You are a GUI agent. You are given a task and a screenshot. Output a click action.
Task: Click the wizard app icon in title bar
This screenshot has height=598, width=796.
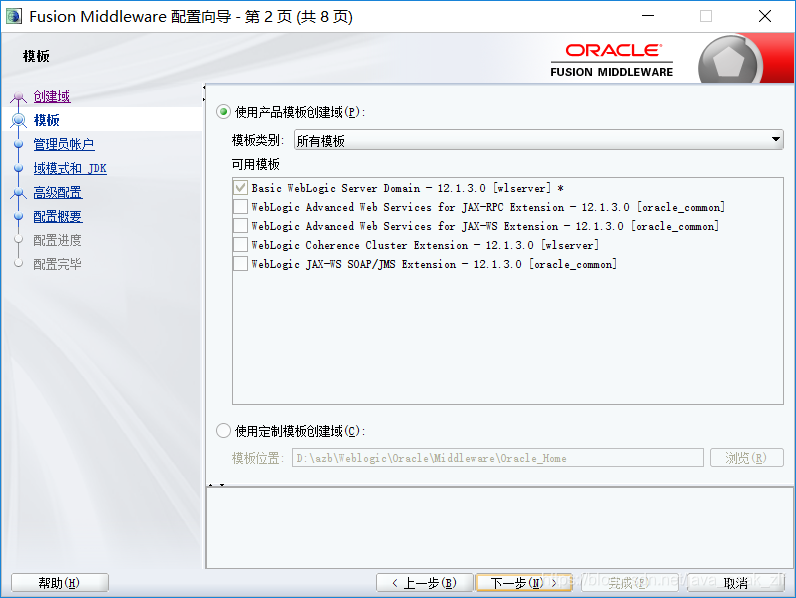[x=14, y=16]
